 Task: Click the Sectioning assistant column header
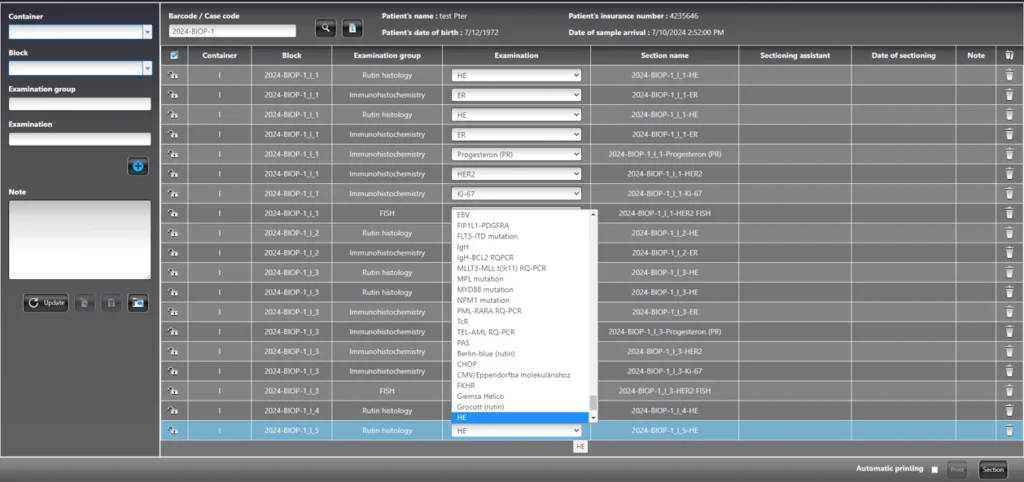pos(795,56)
